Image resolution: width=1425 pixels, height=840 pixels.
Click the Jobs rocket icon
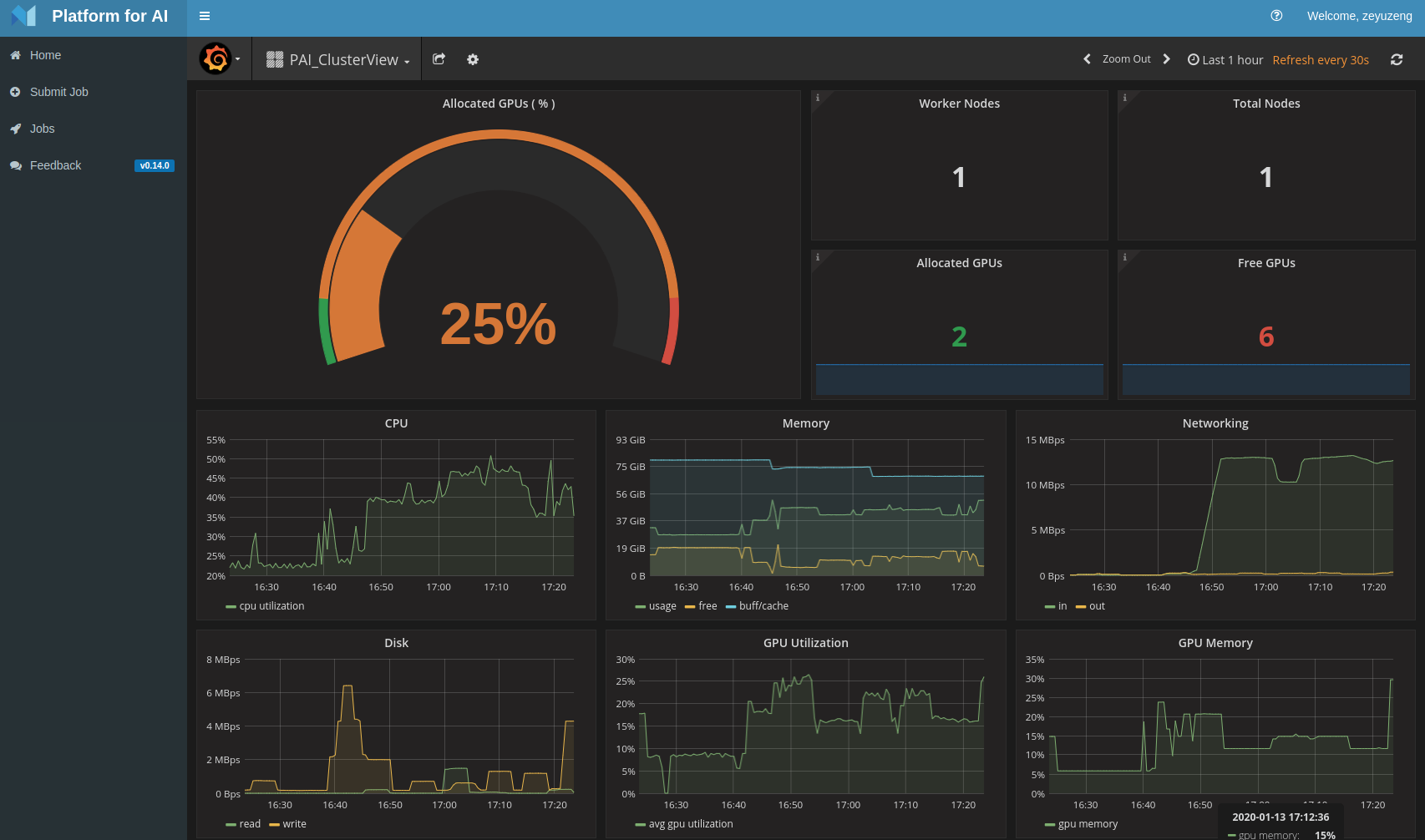click(15, 129)
